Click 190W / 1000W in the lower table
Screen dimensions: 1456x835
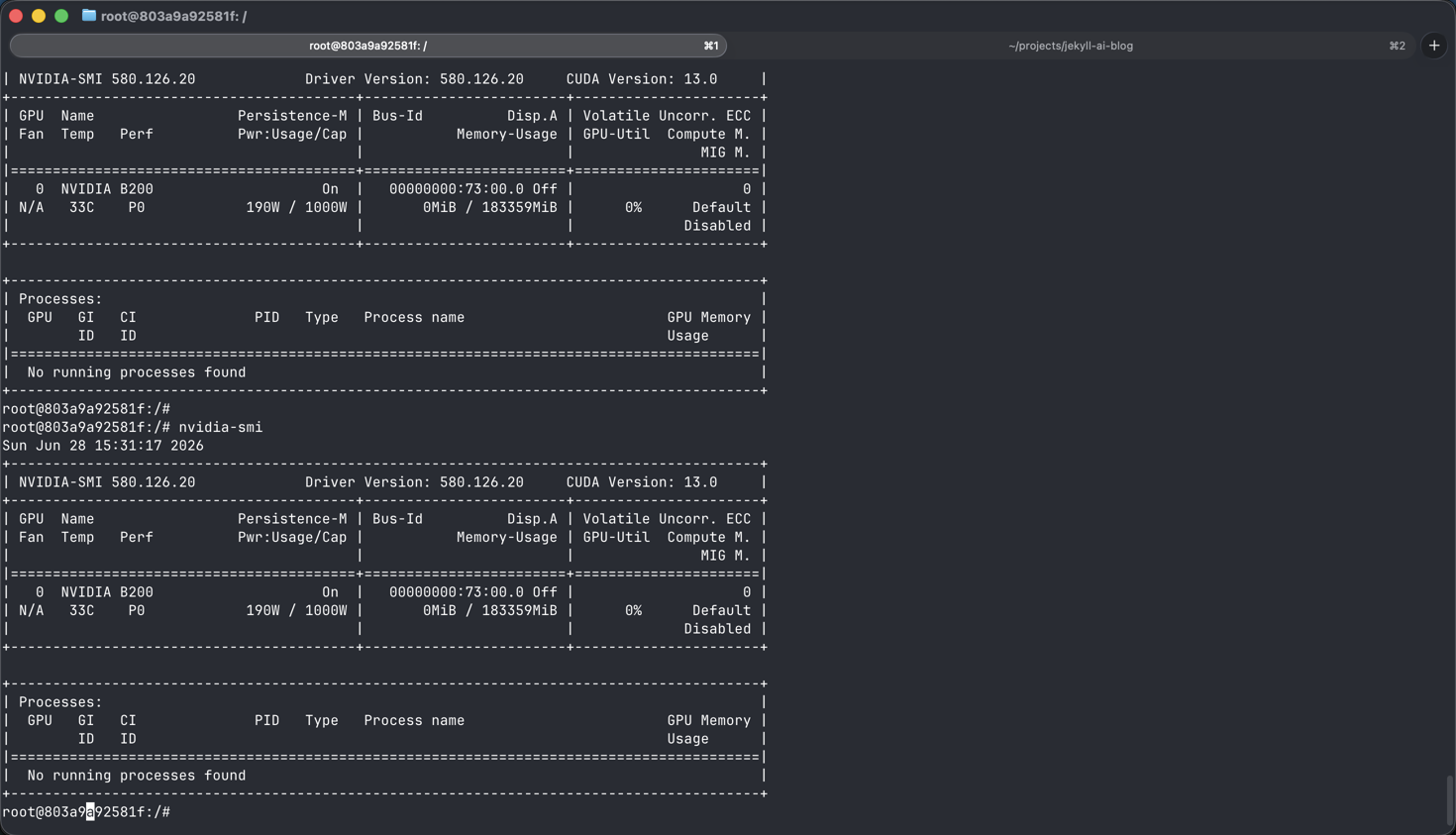pyautogui.click(x=296, y=611)
